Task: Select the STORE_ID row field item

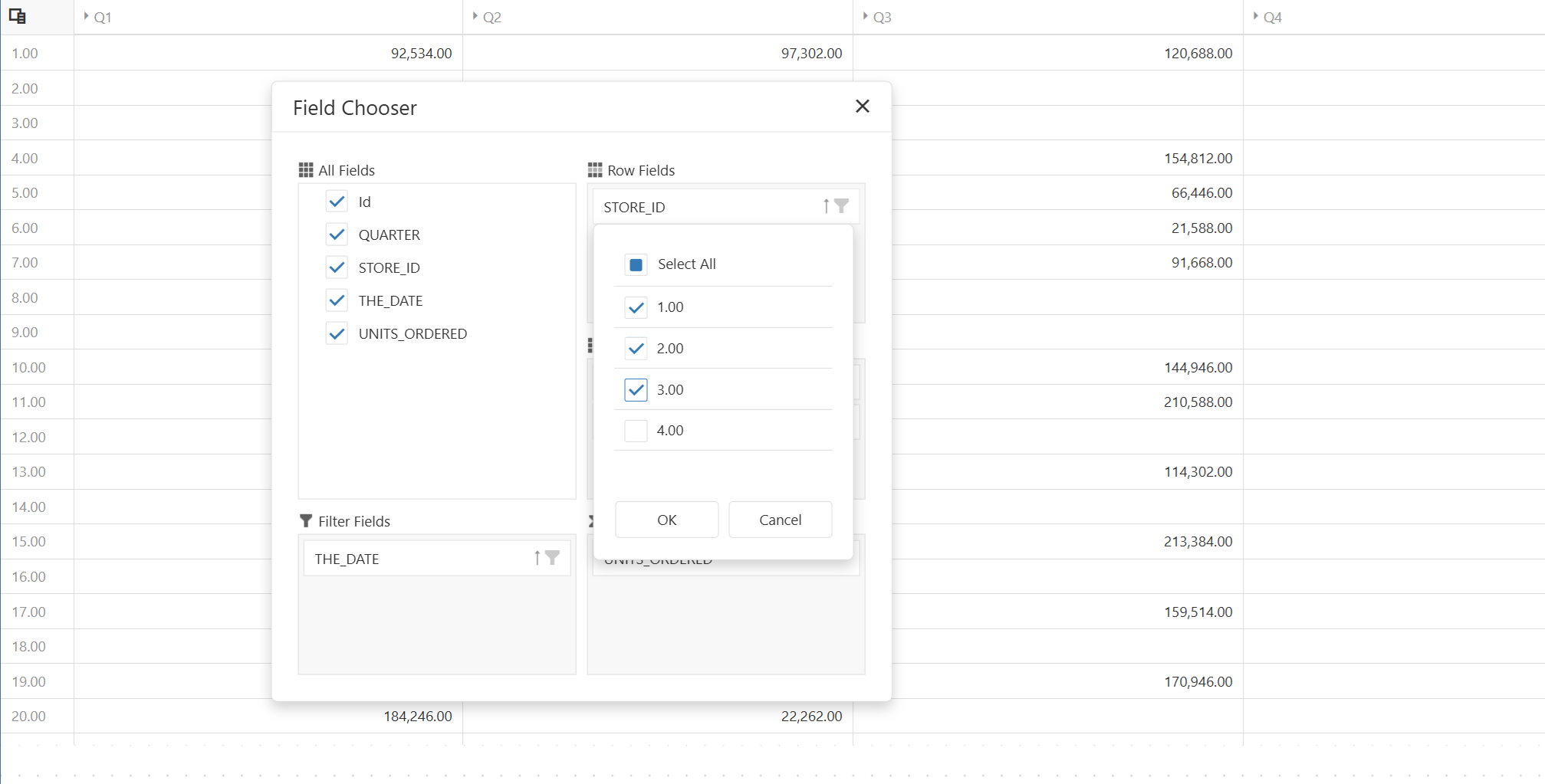Action: pyautogui.click(x=725, y=207)
